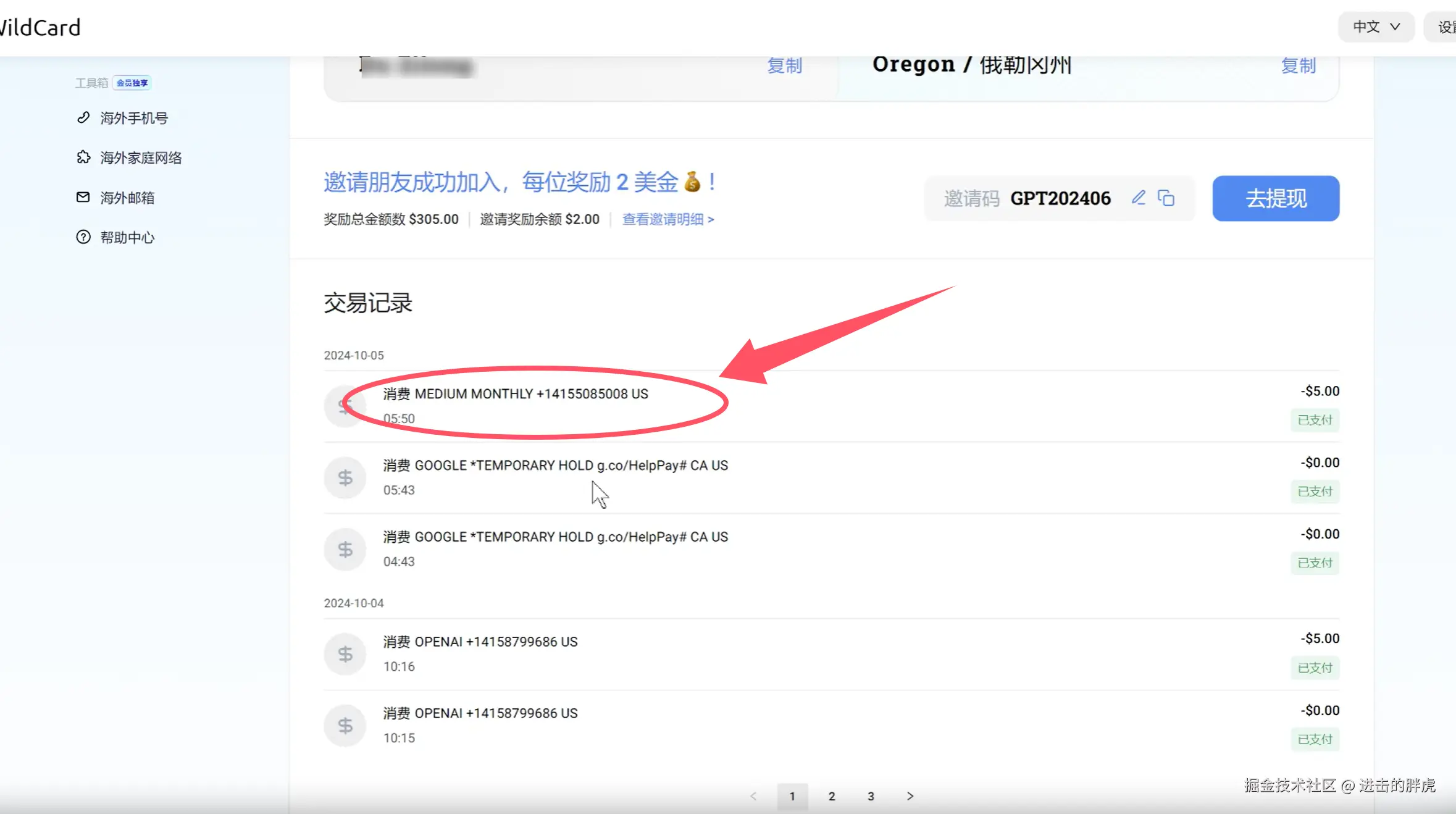1456x814 pixels.
Task: Copy the invite code GPT202406 via copy icon
Action: (x=1166, y=198)
